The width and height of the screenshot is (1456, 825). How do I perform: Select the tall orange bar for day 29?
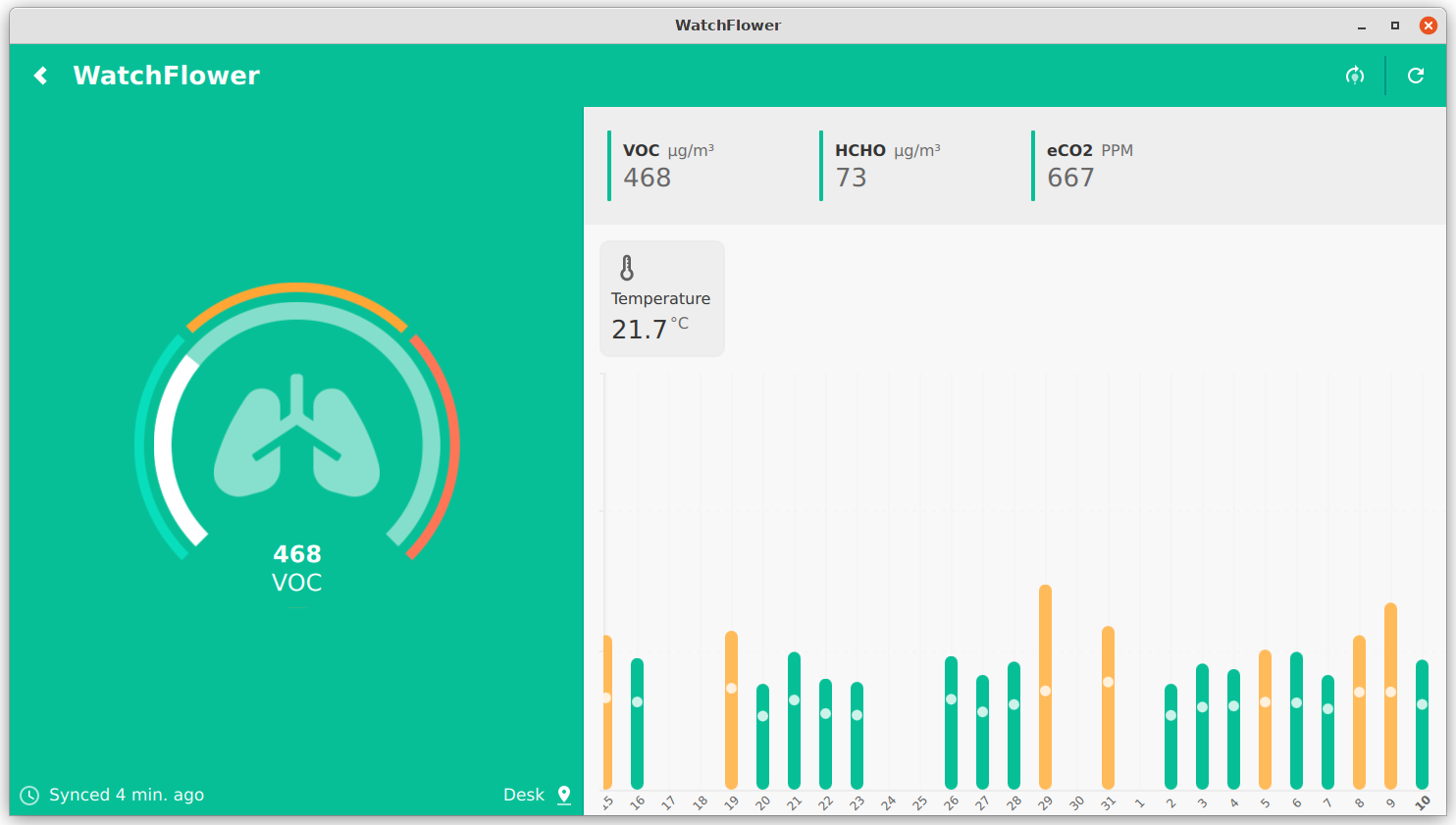1045,688
